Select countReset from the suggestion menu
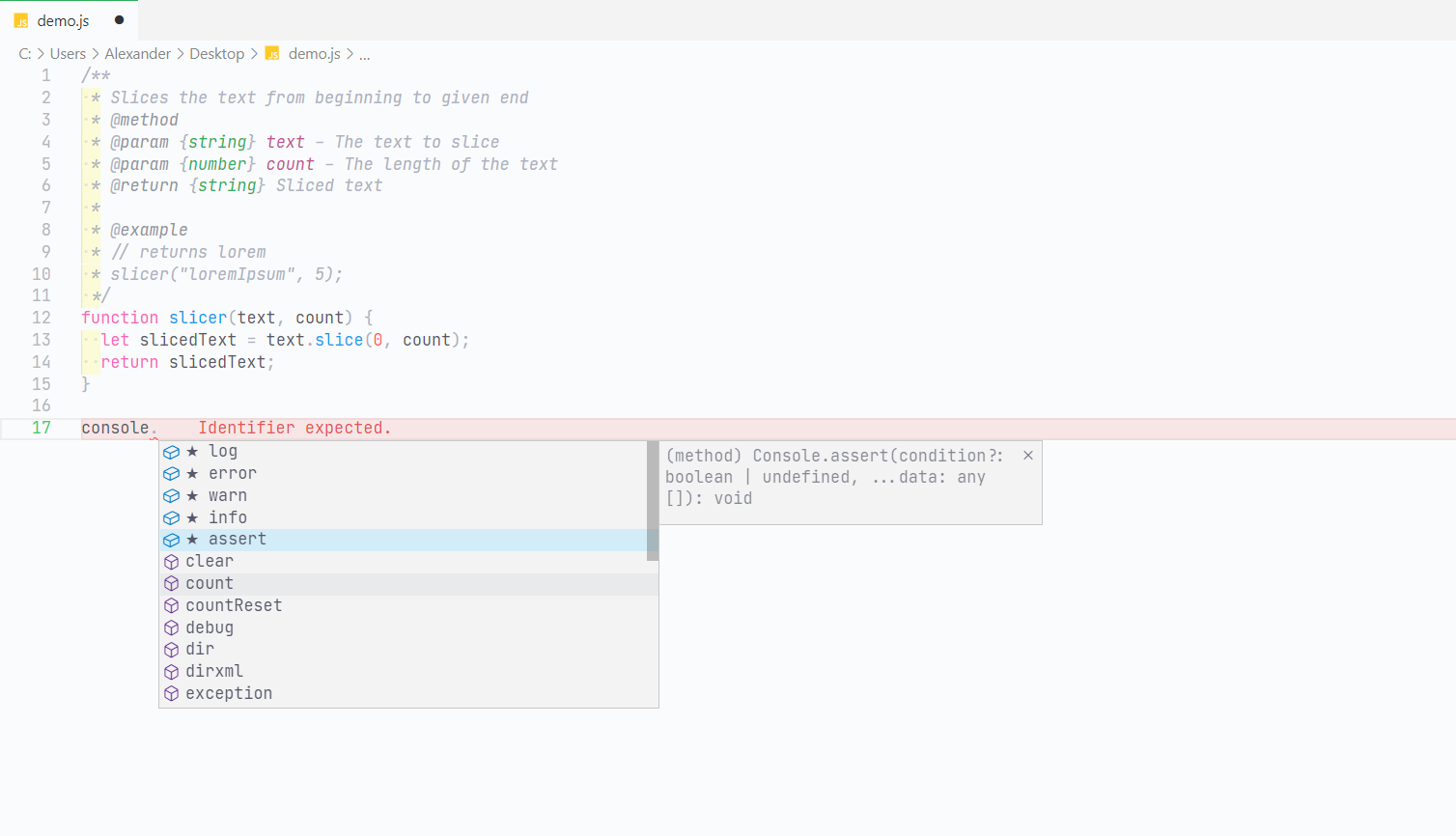Image resolution: width=1456 pixels, height=836 pixels. (x=234, y=604)
